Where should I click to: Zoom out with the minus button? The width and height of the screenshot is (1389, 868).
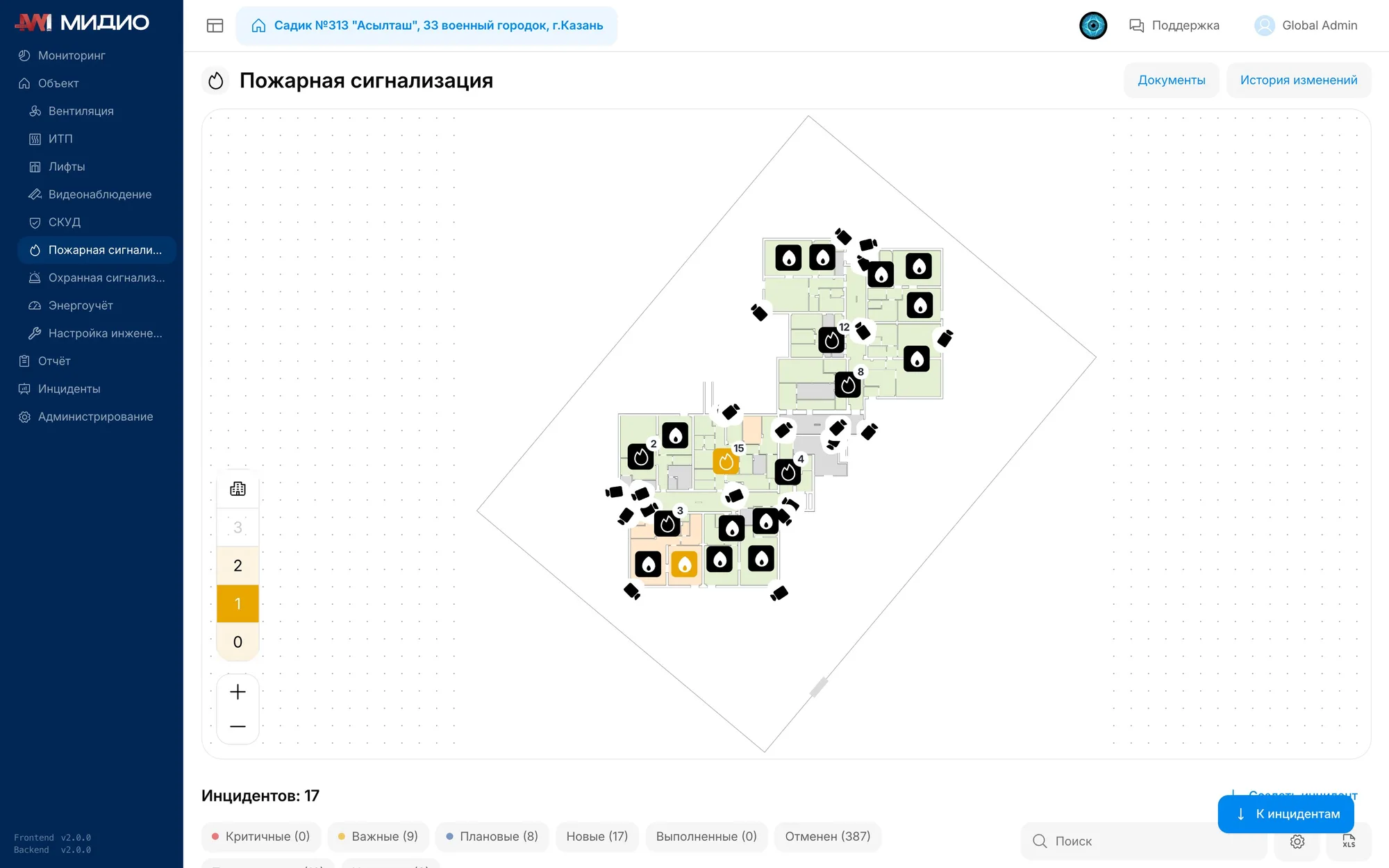[x=238, y=726]
